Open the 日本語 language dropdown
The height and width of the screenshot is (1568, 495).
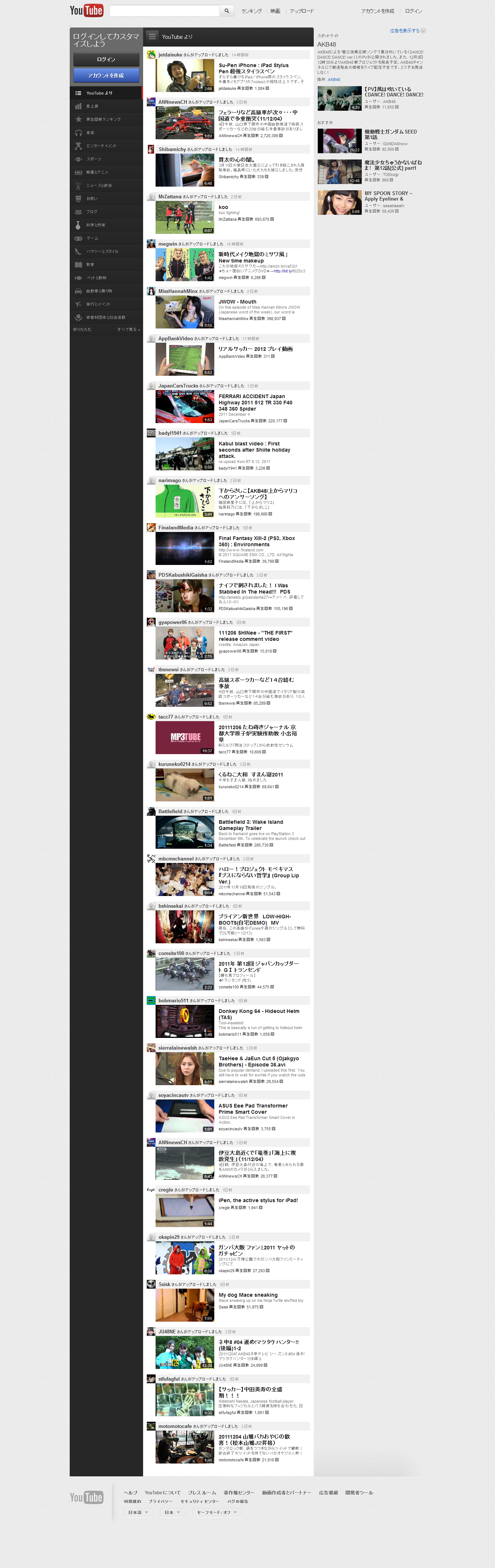[138, 1512]
